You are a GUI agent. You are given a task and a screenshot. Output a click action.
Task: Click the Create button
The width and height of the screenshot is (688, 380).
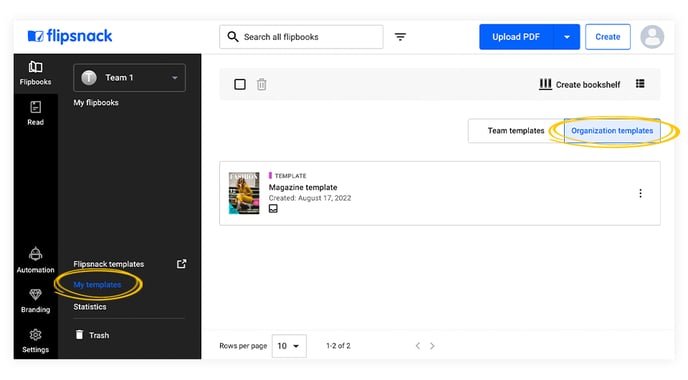point(608,37)
